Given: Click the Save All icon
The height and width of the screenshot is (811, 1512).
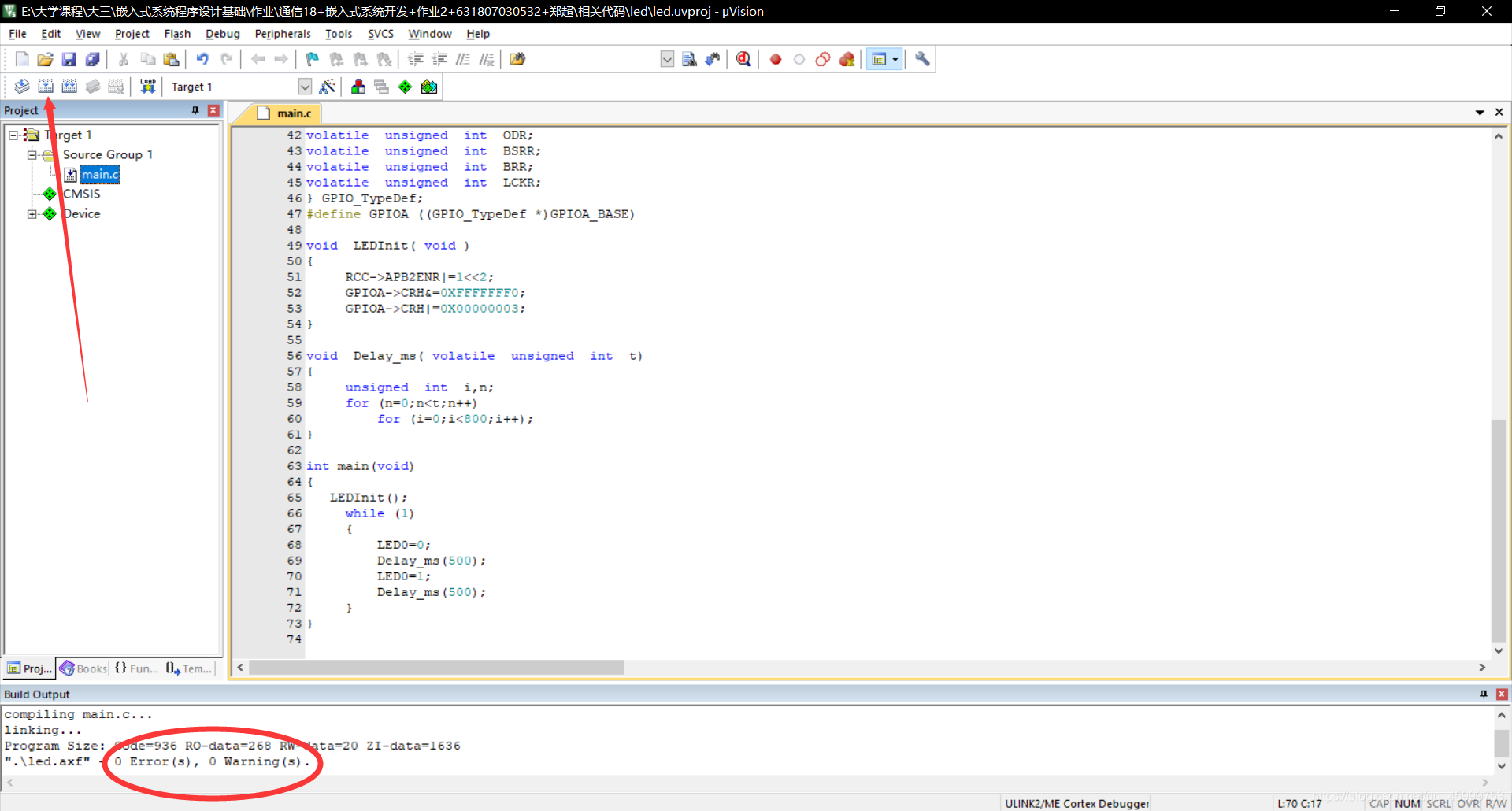Looking at the screenshot, I should (93, 59).
